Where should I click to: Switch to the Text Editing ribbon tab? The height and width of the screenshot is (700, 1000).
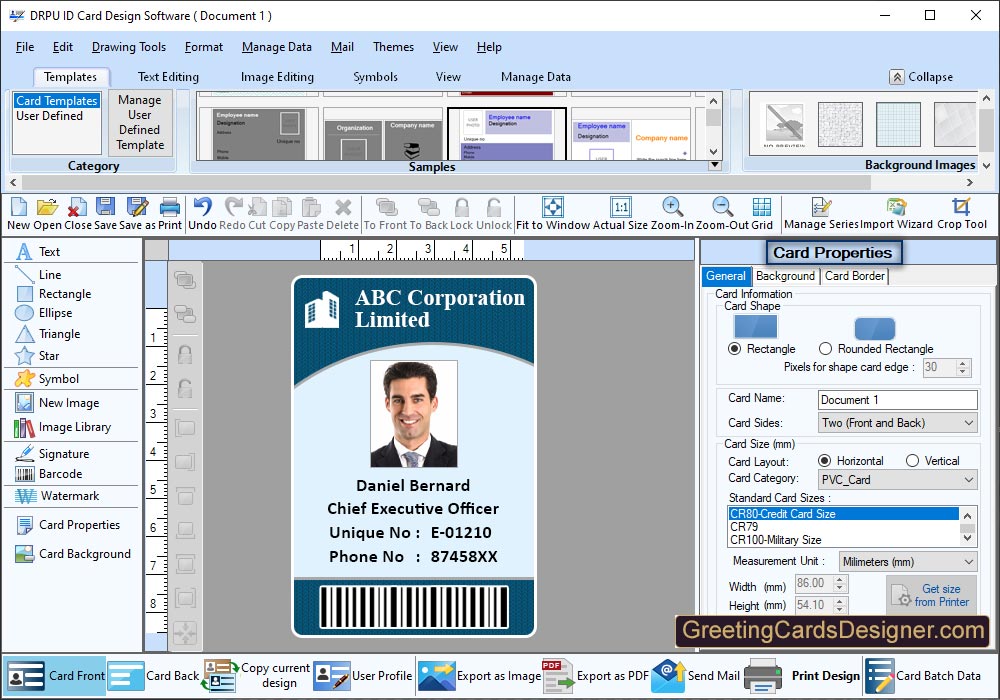(168, 77)
